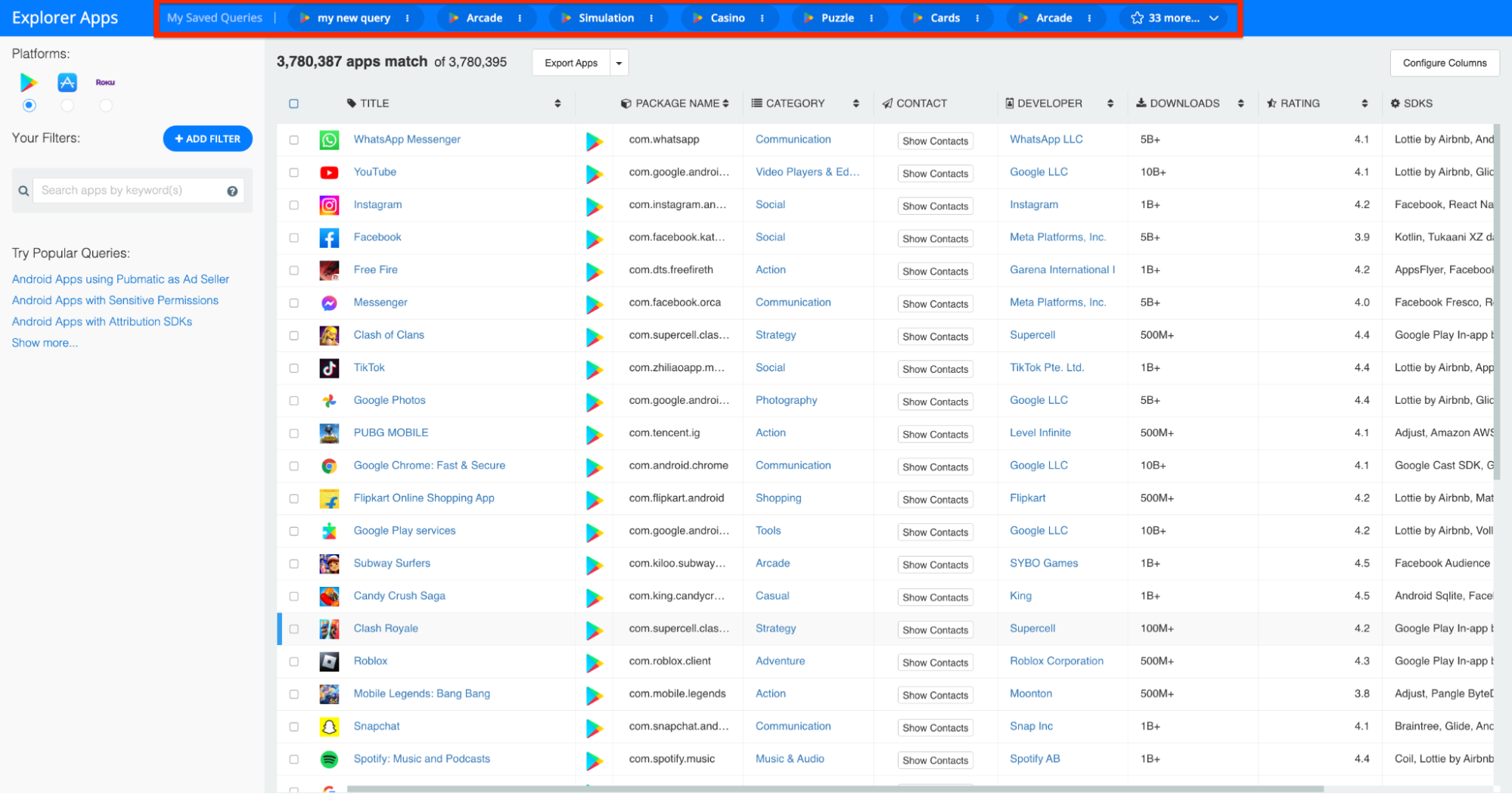Image resolution: width=1512 pixels, height=794 pixels.
Task: Sort table by the Developer column
Action: 1110,104
